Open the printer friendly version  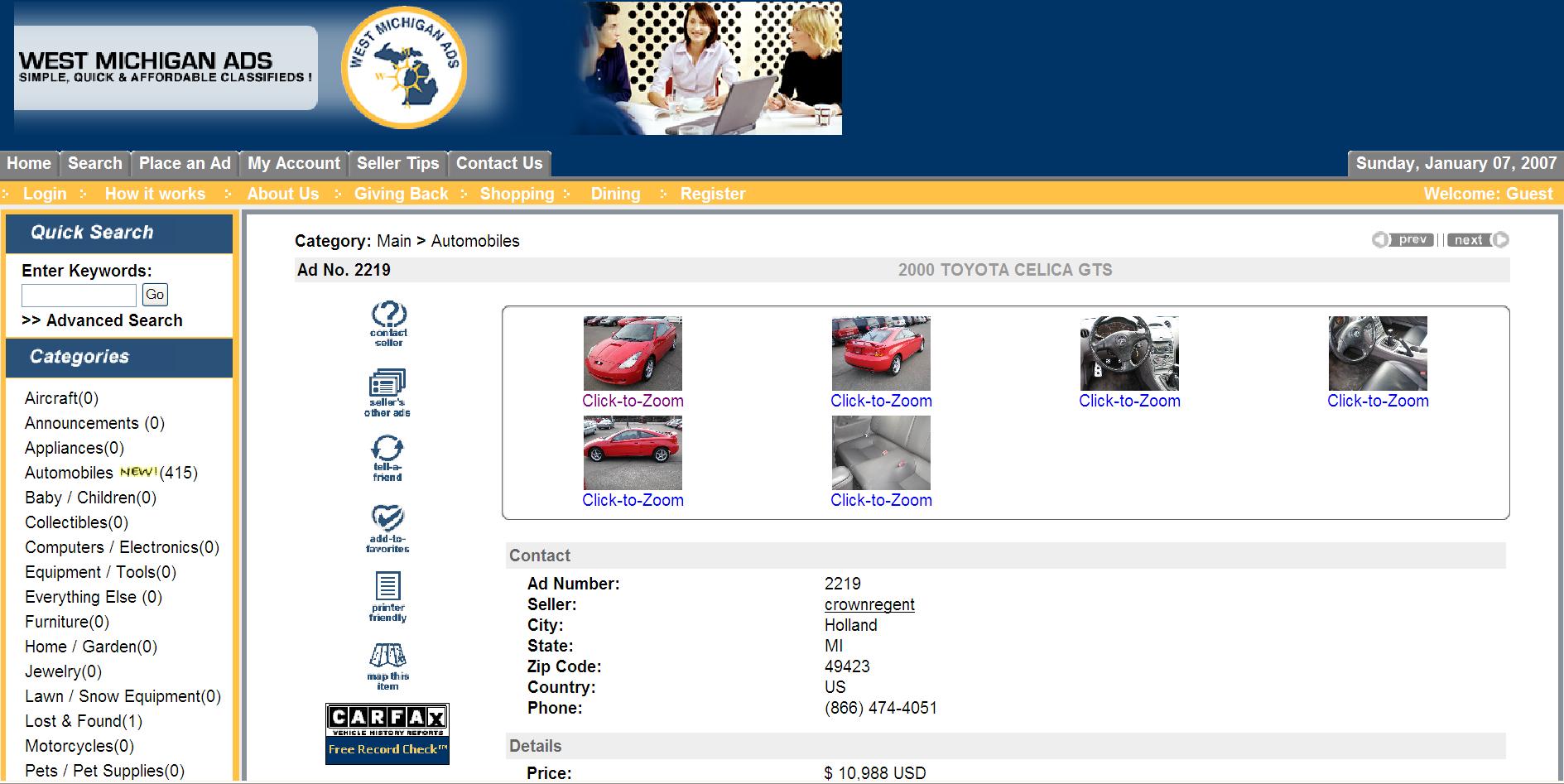[x=387, y=597]
